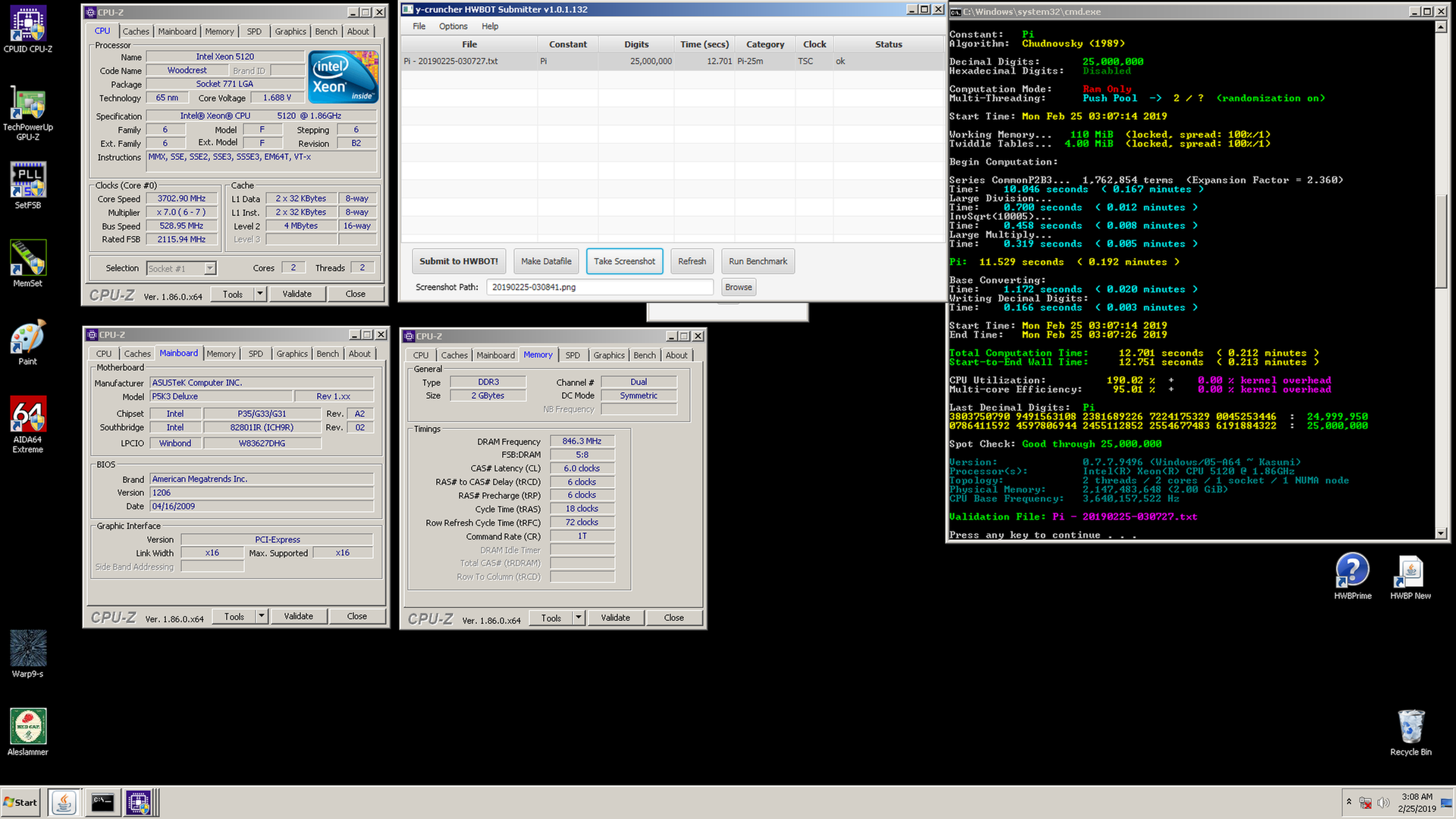Launch the SetFSB desktop shortcut
1456x819 pixels.
click(28, 186)
